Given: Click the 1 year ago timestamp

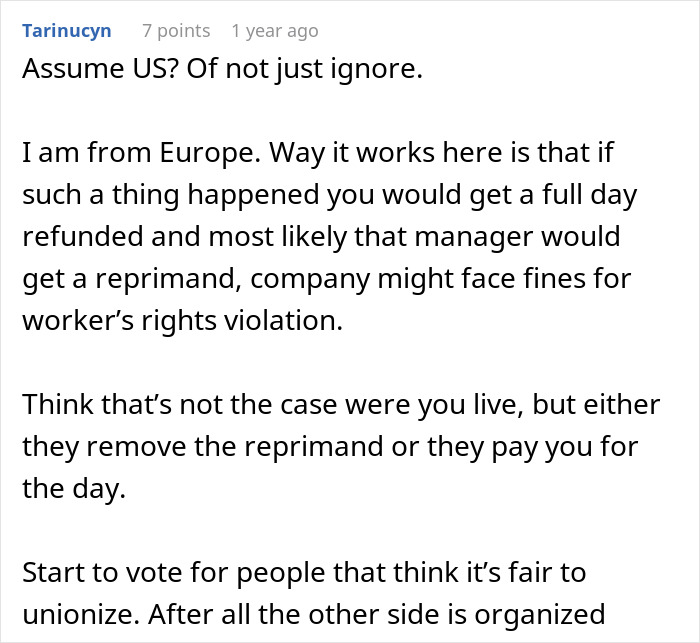Looking at the screenshot, I should click(275, 31).
